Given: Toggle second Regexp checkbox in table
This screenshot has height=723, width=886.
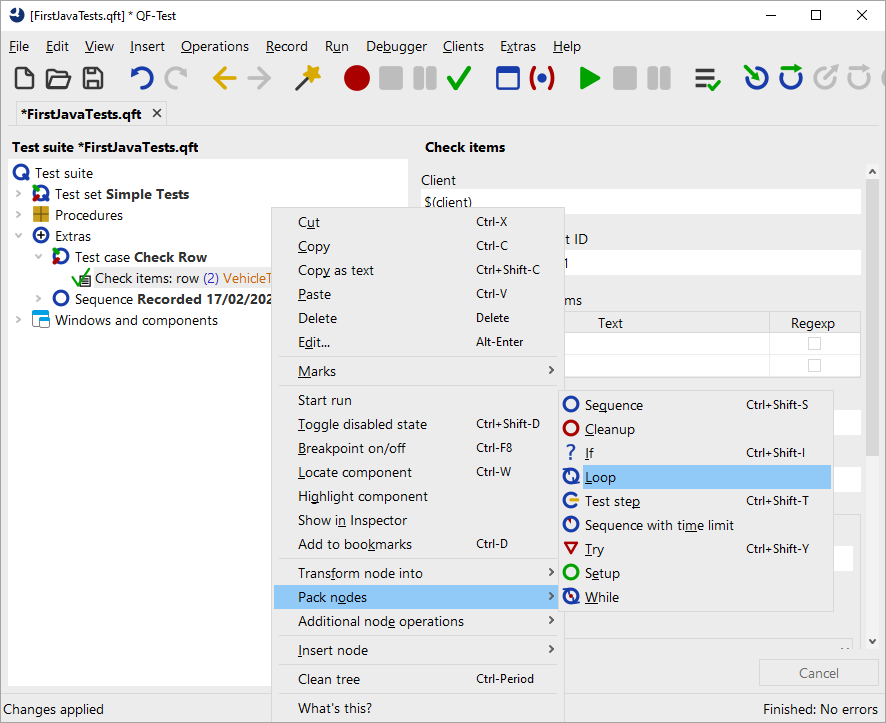Looking at the screenshot, I should pyautogui.click(x=814, y=365).
